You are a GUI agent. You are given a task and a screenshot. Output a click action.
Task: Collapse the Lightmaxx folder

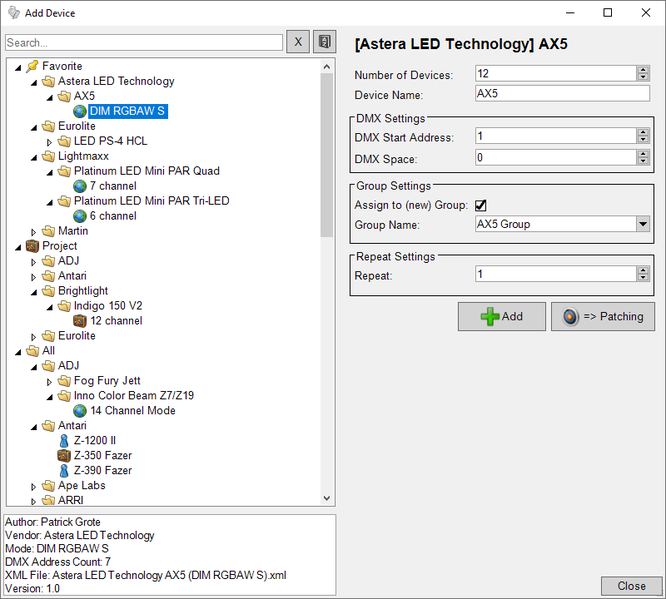[33, 156]
